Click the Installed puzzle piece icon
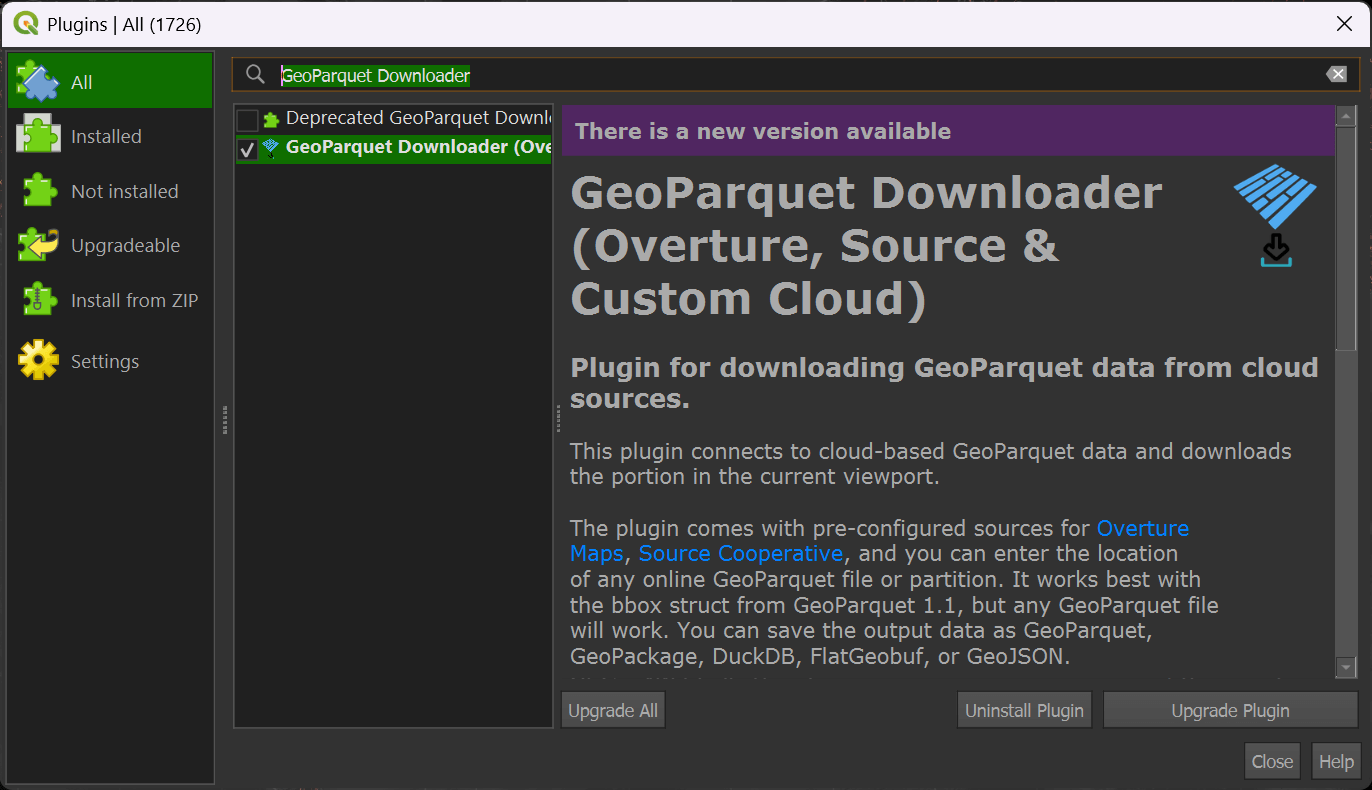The height and width of the screenshot is (790, 1372). (38, 136)
